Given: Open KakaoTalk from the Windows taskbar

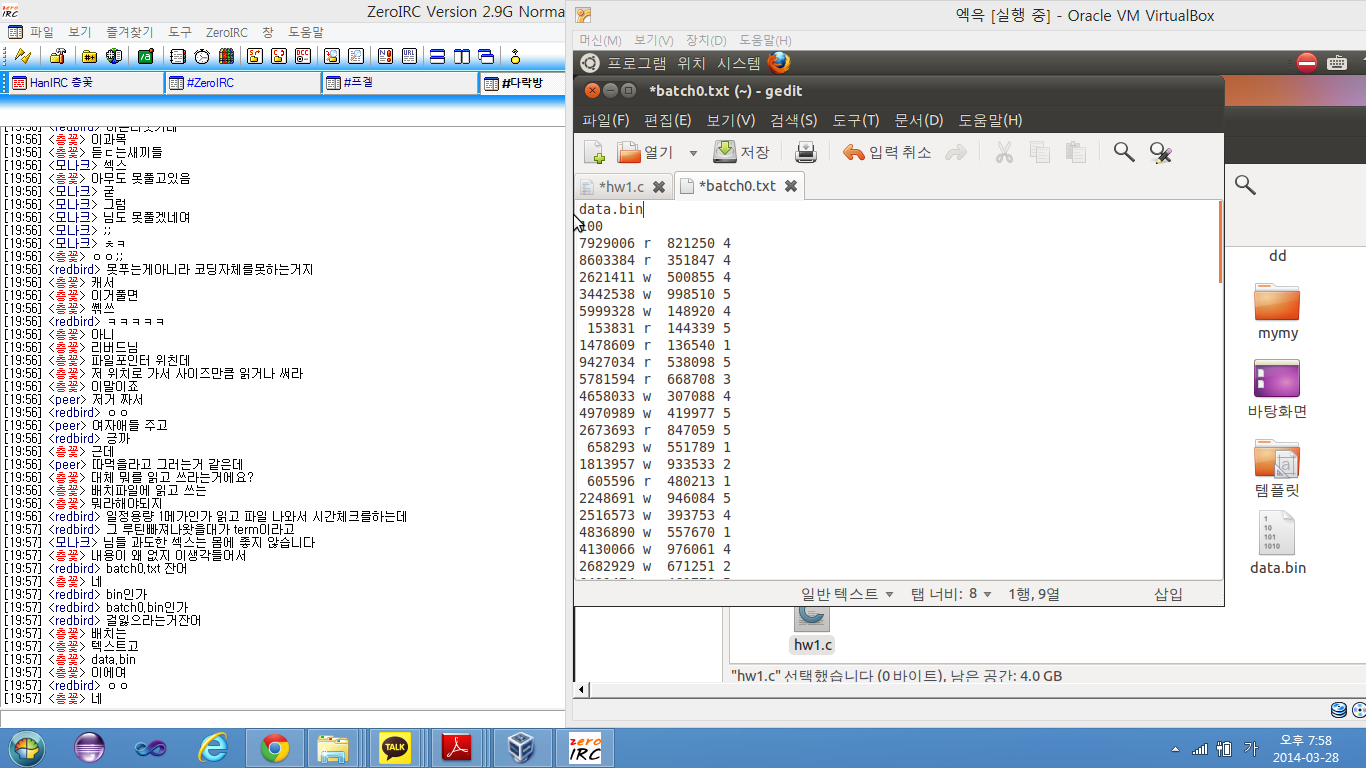Looking at the screenshot, I should coord(395,748).
